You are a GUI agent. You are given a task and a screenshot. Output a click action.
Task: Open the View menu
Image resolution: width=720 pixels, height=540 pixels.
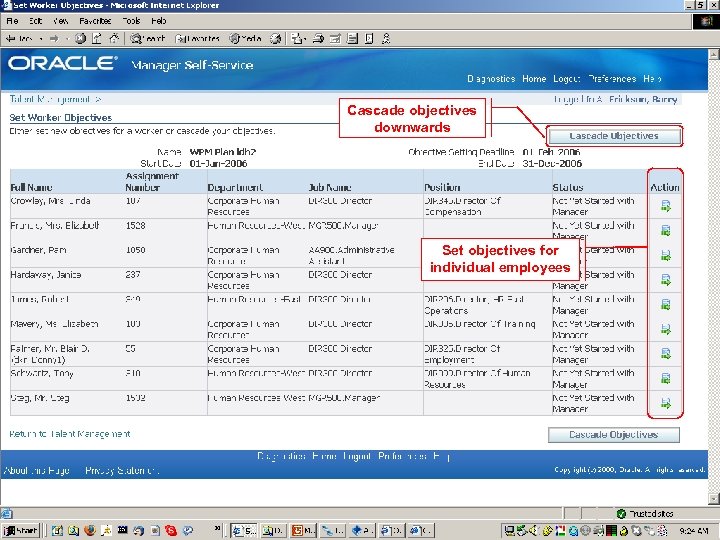[61, 21]
